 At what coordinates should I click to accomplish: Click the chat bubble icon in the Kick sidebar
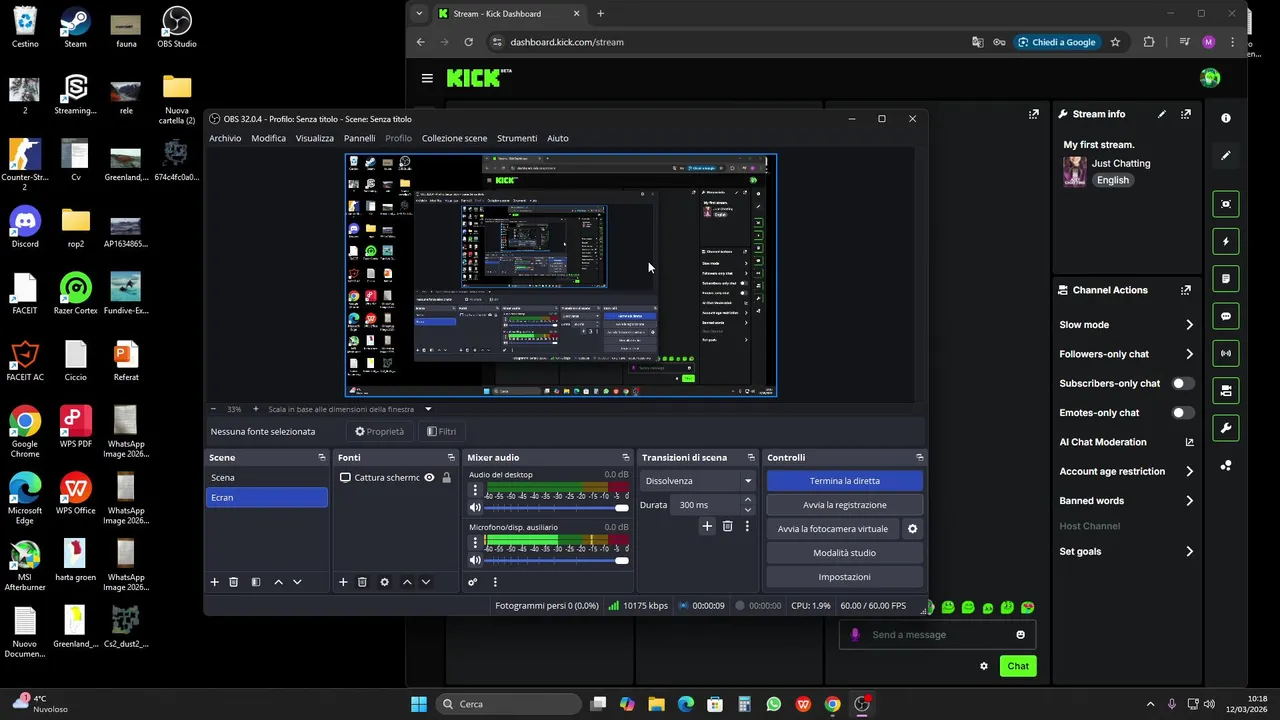[1226, 316]
